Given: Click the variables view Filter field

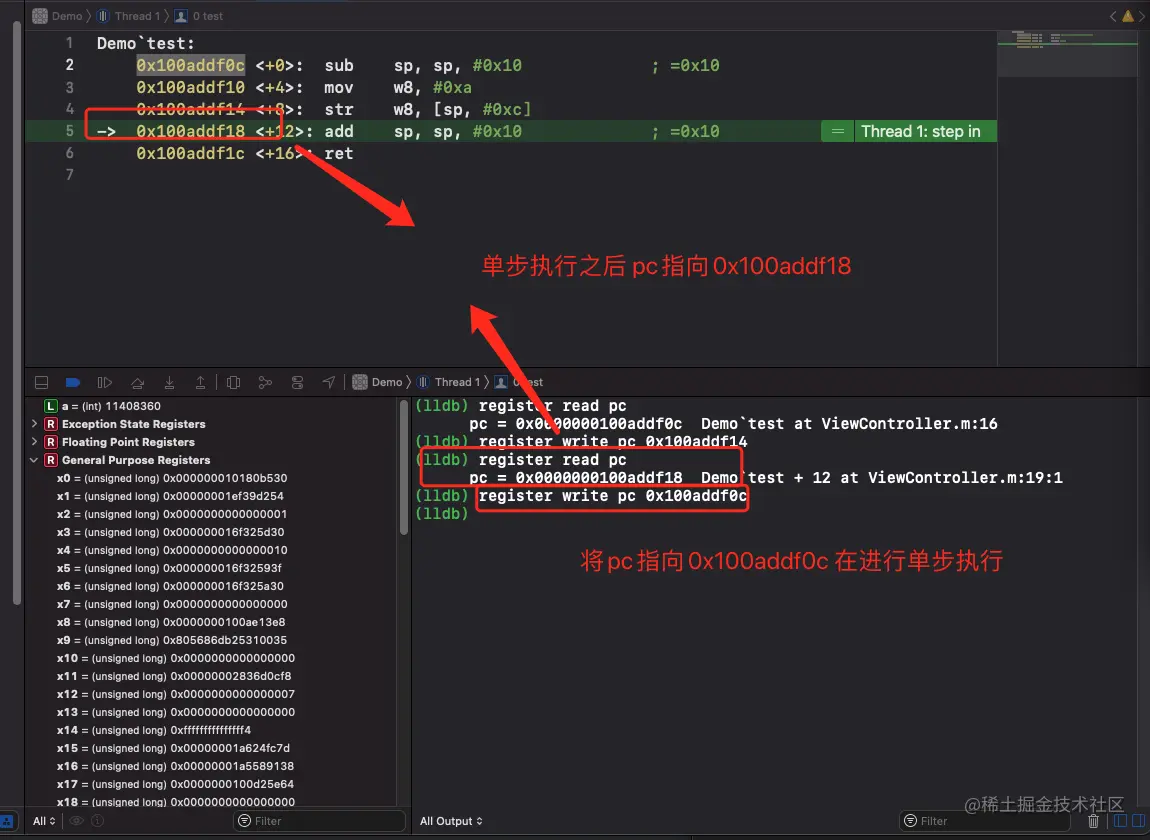Looking at the screenshot, I should point(318,820).
